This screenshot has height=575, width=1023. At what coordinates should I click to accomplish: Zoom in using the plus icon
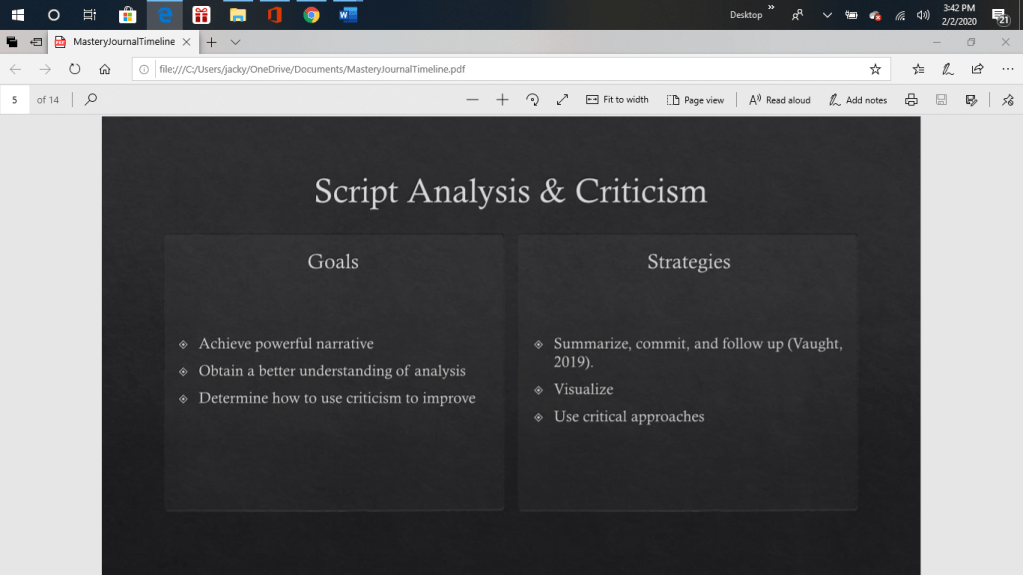point(503,100)
